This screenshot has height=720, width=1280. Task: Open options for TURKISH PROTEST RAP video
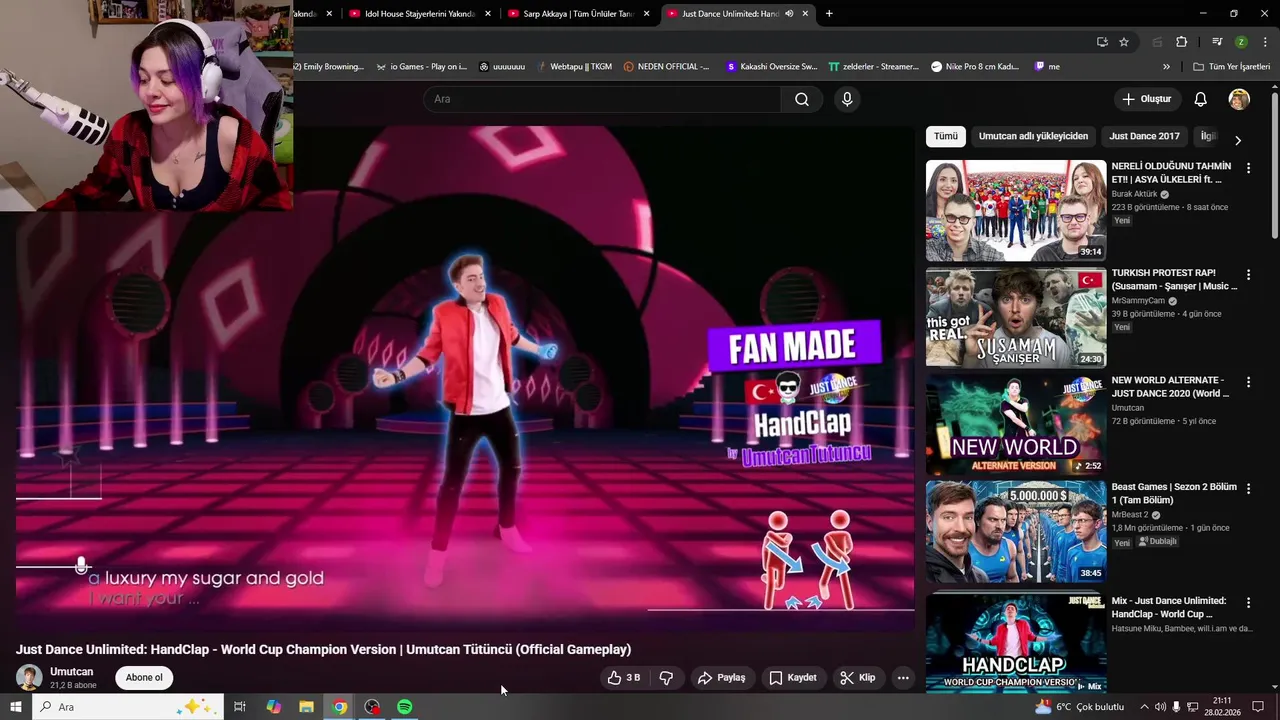[1248, 275]
